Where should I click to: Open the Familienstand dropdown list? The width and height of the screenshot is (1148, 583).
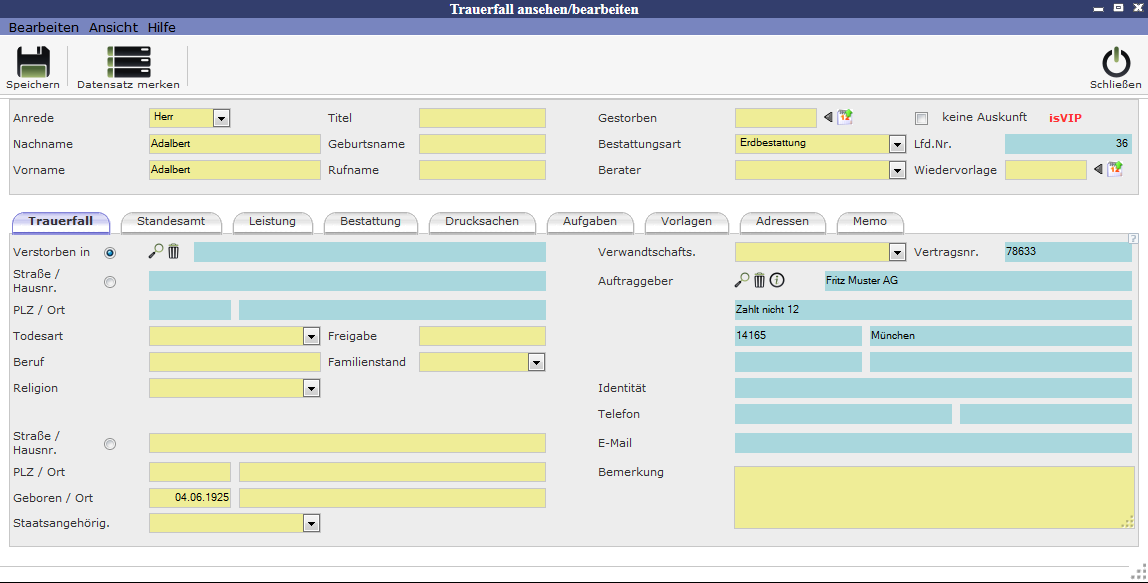537,363
